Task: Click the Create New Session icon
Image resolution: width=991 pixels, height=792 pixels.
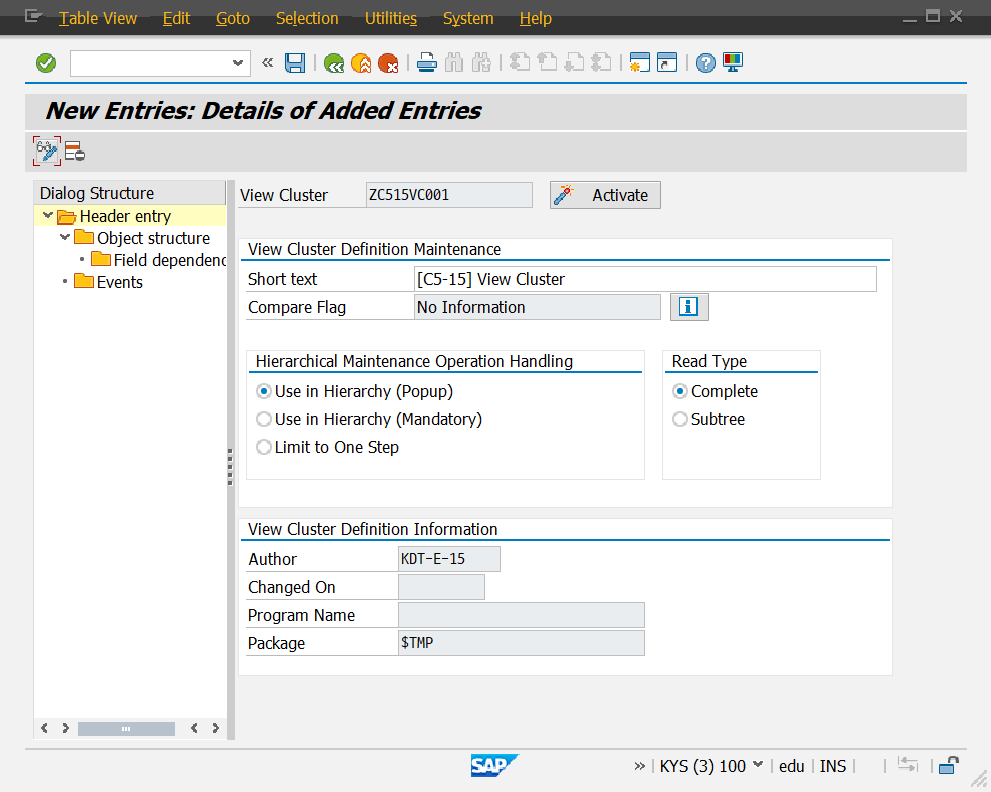Action: coord(640,63)
